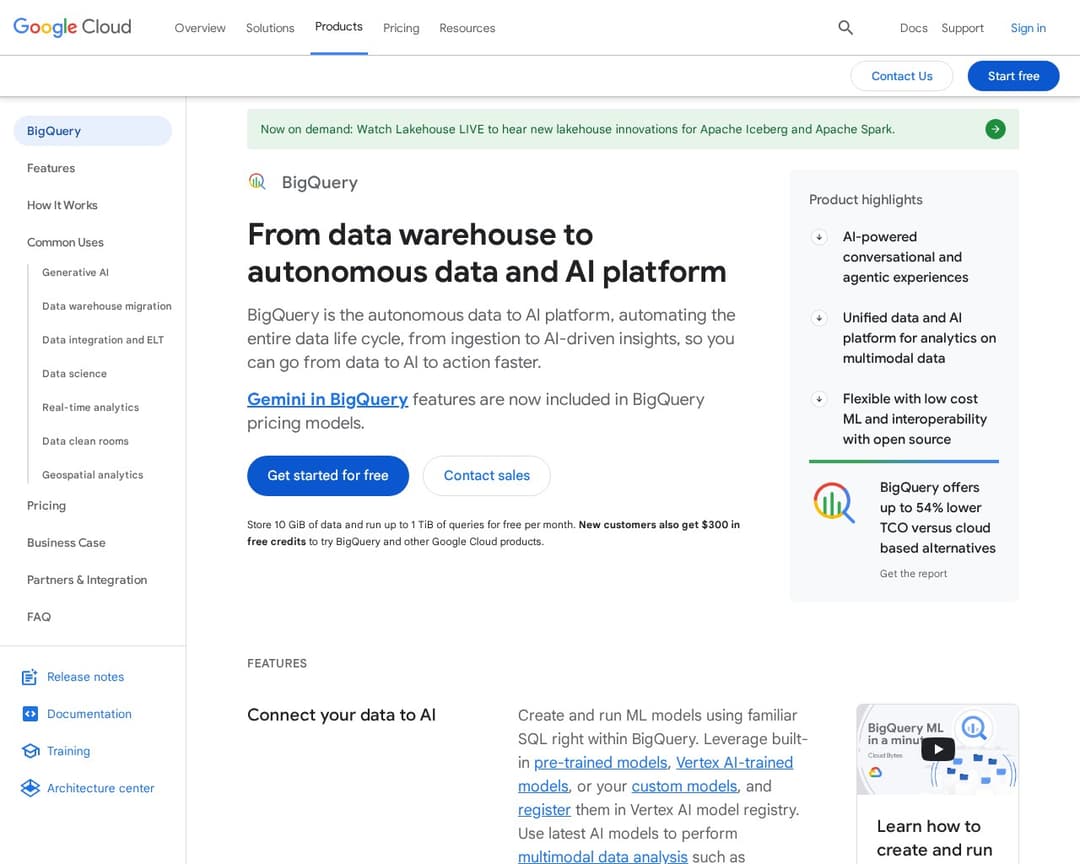
Task: Click the green arrow icon in the banner
Action: (x=995, y=129)
